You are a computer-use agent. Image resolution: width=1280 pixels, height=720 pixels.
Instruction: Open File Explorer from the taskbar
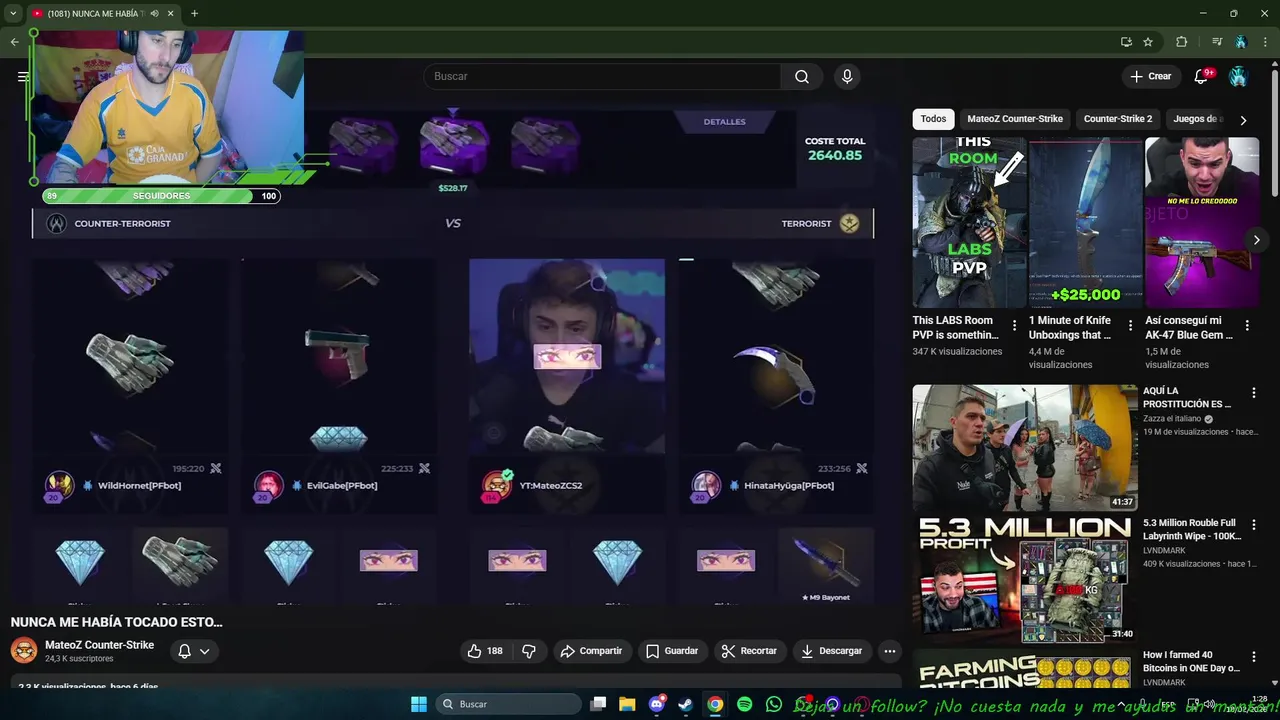tap(627, 704)
